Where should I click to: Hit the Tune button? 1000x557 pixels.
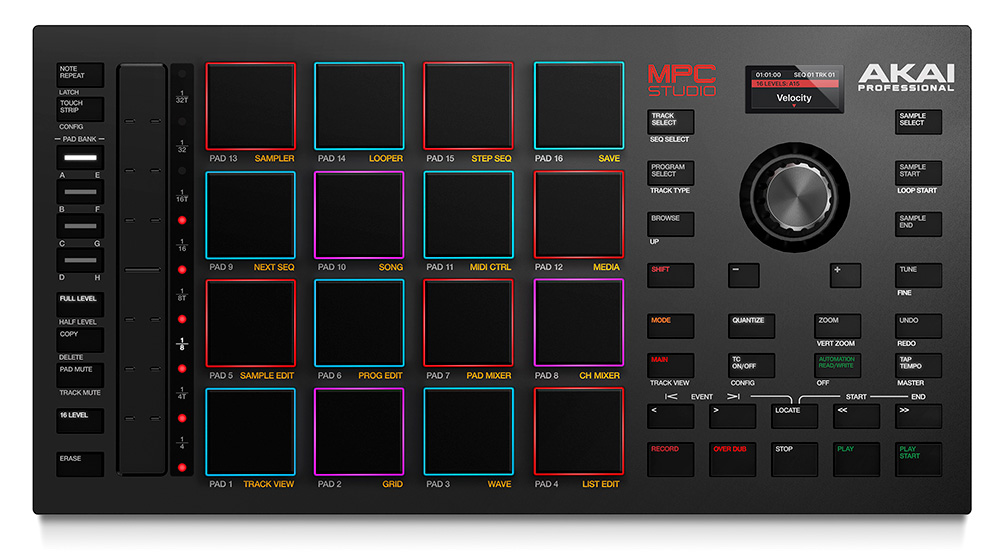tap(918, 275)
